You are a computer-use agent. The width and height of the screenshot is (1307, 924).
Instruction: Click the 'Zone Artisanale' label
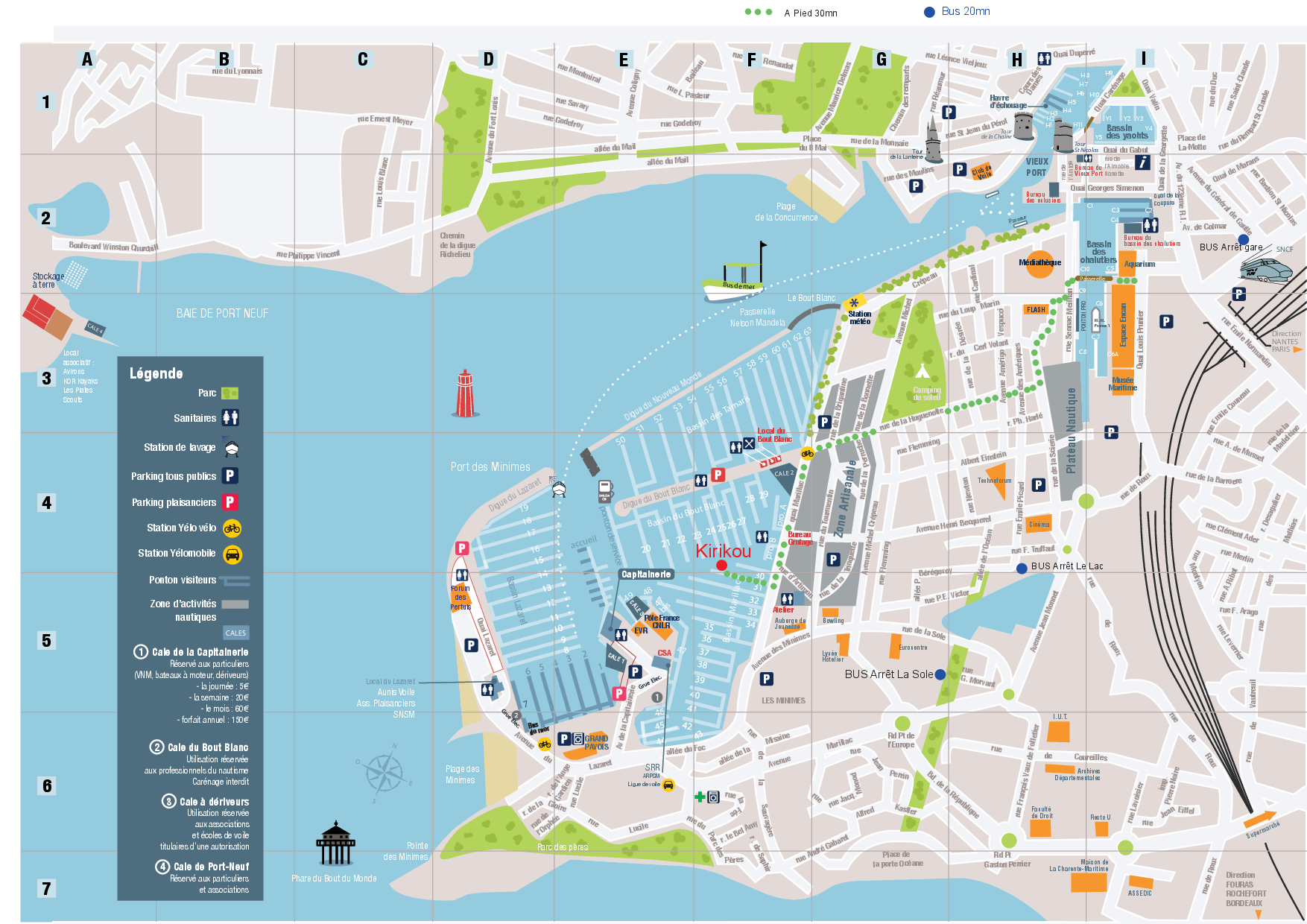(x=845, y=499)
